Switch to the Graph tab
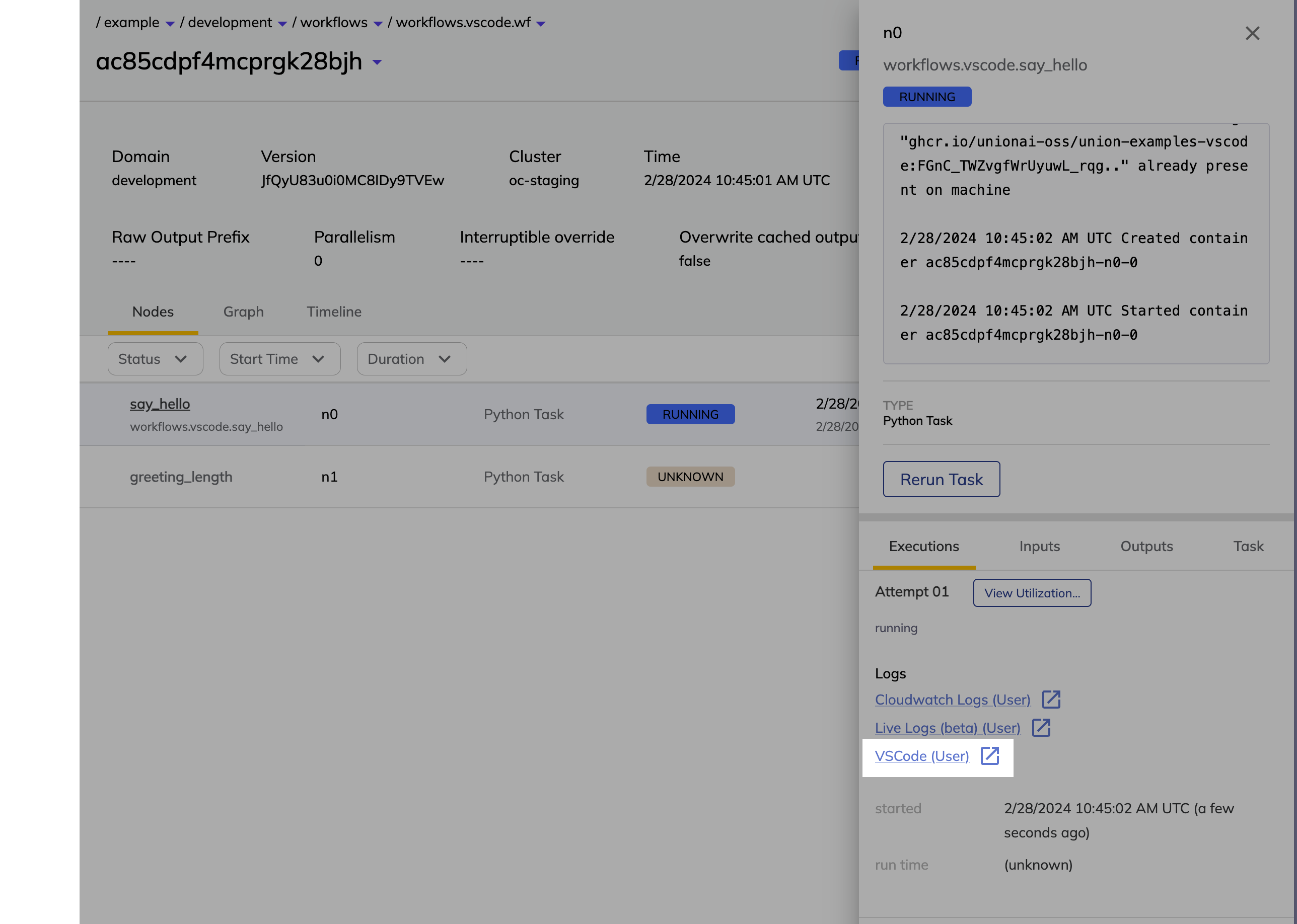Viewport: 1297px width, 924px height. (243, 312)
